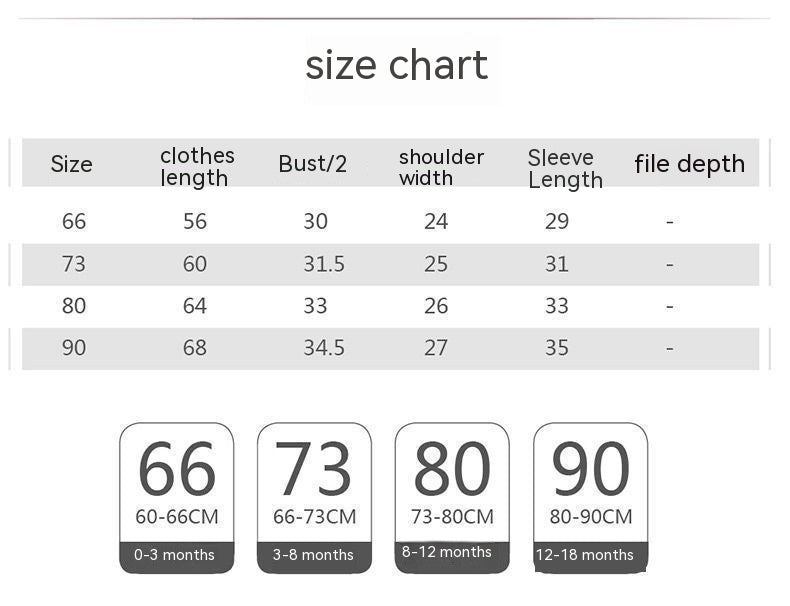Click the Bust/2 column header

click(x=313, y=164)
